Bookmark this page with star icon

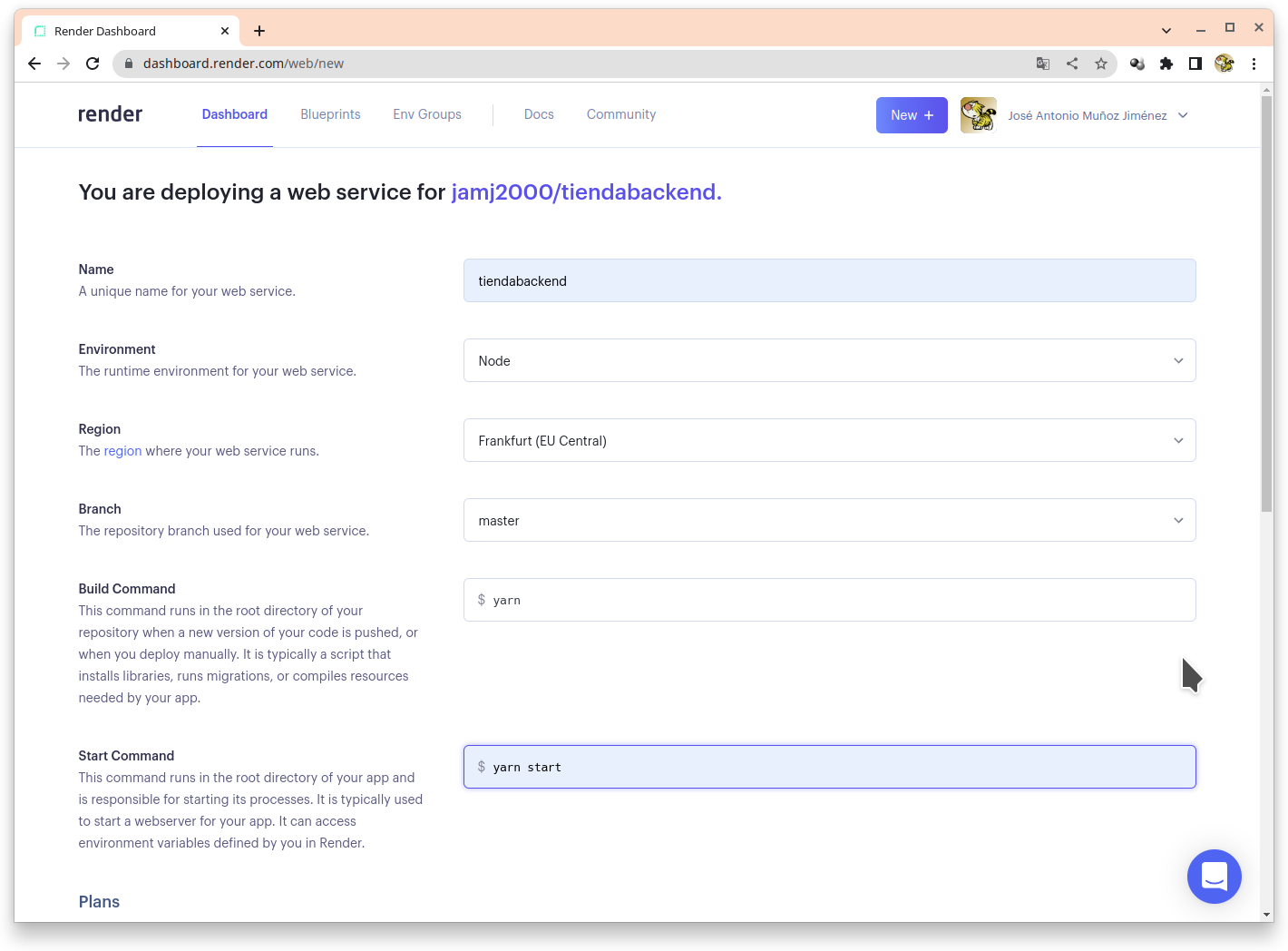[x=1101, y=64]
